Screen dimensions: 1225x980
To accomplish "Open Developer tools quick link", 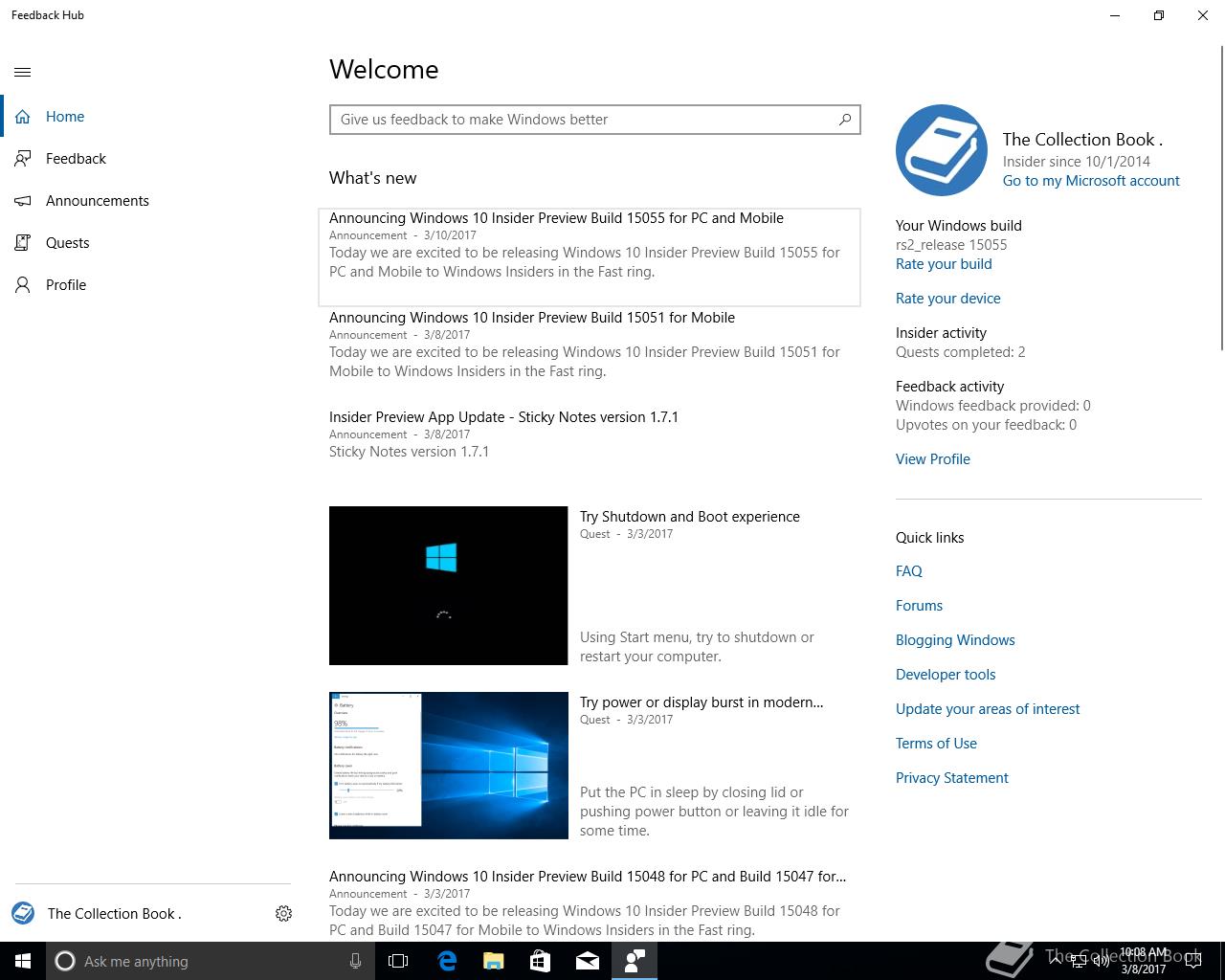I will pyautogui.click(x=946, y=675).
